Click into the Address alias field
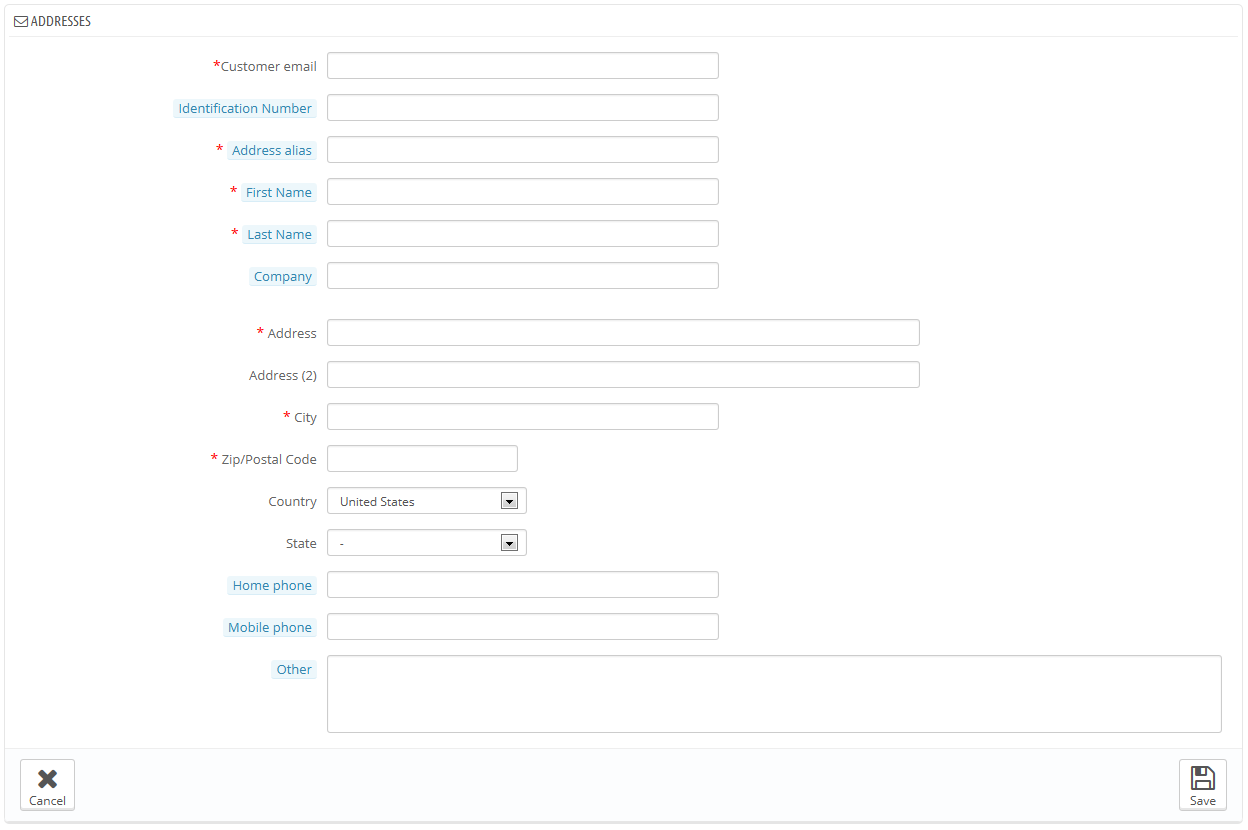Viewport: 1248px width, 830px height. click(523, 150)
